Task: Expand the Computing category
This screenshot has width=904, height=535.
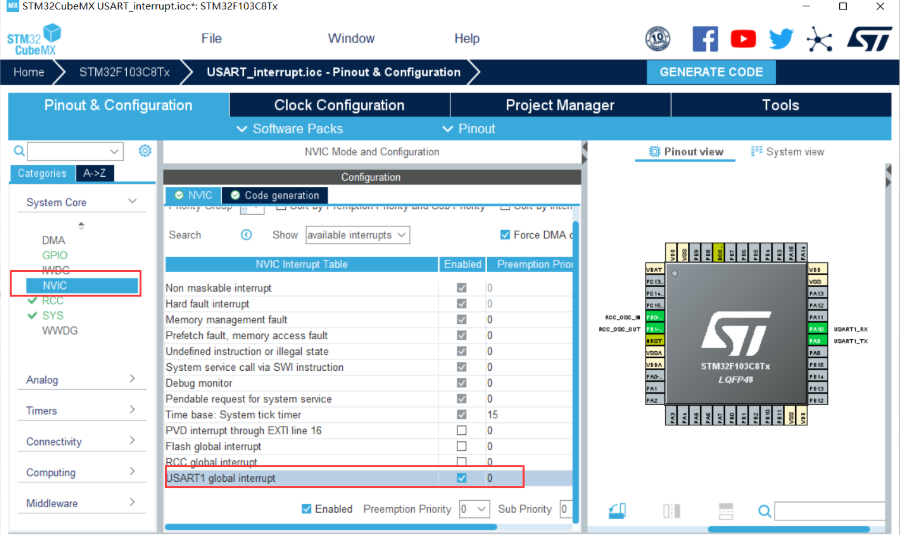Action: click(132, 472)
